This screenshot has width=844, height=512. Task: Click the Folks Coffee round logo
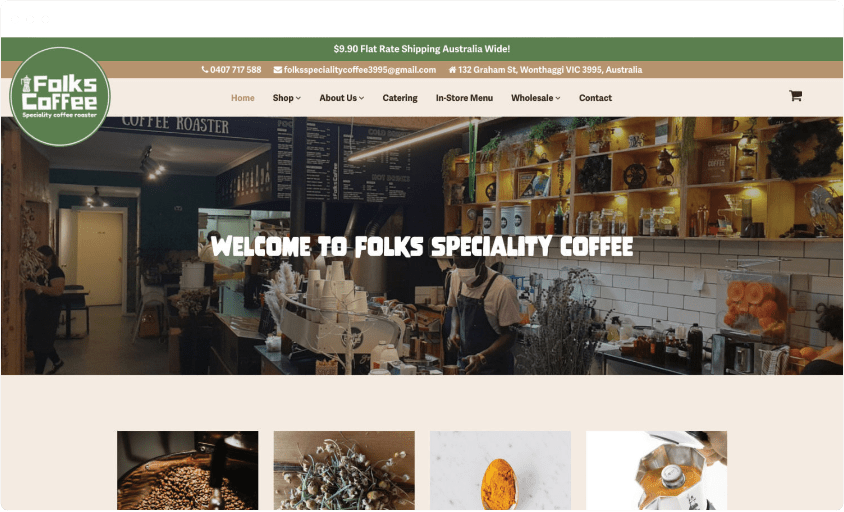point(60,96)
